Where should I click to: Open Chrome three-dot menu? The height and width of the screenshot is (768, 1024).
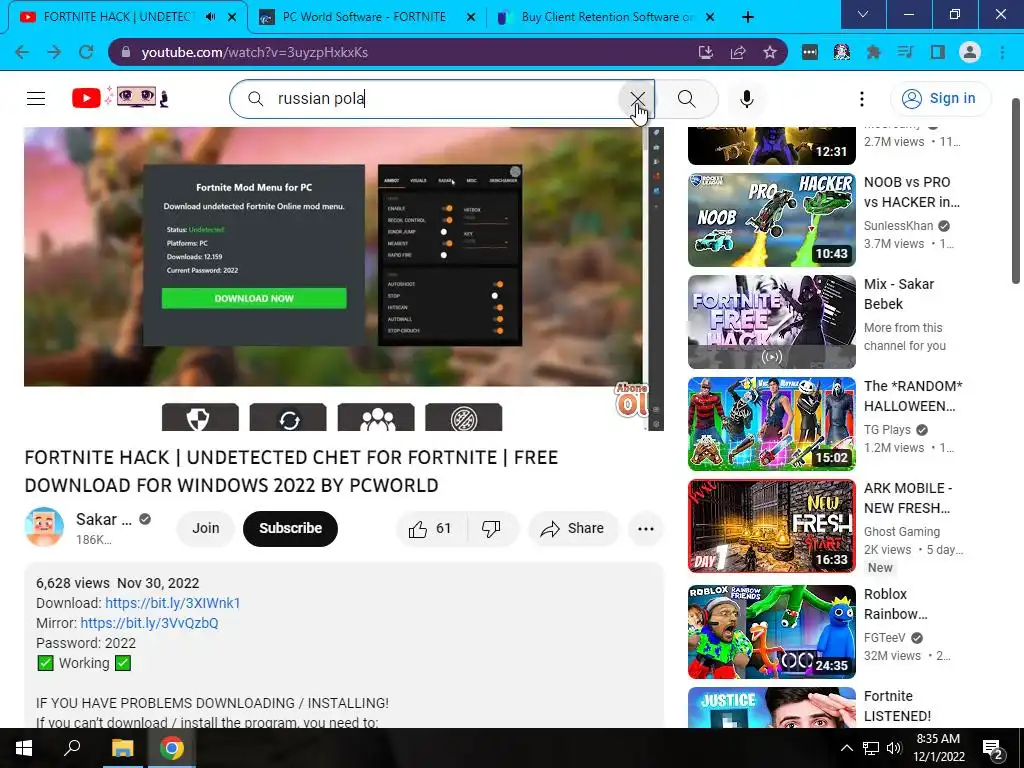tap(1002, 52)
